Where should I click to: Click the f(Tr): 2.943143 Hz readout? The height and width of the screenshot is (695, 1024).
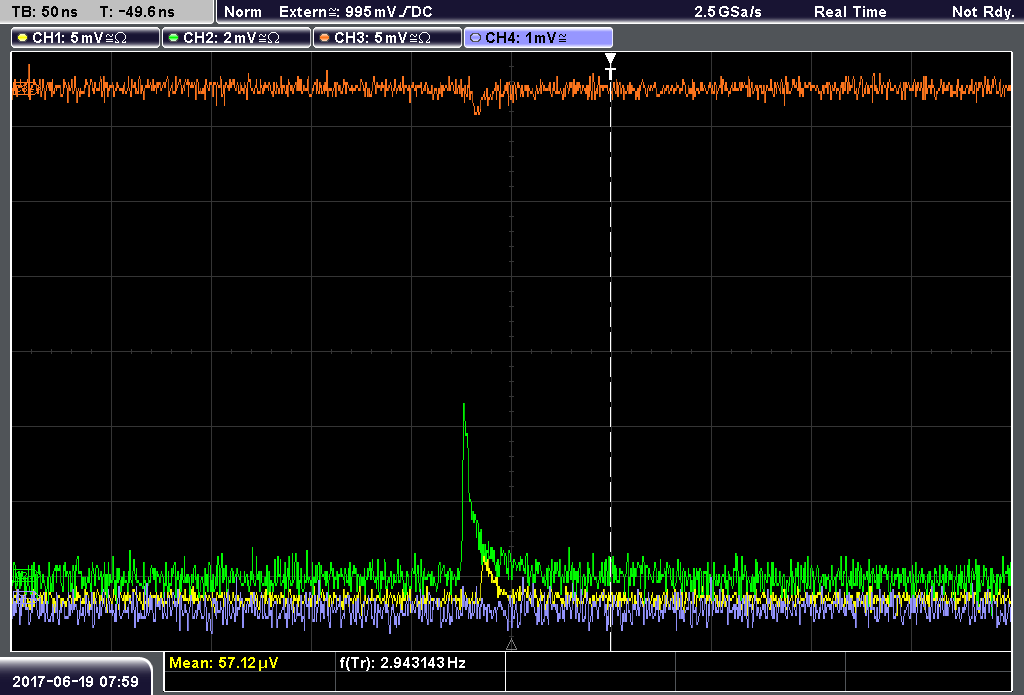pyautogui.click(x=402, y=663)
